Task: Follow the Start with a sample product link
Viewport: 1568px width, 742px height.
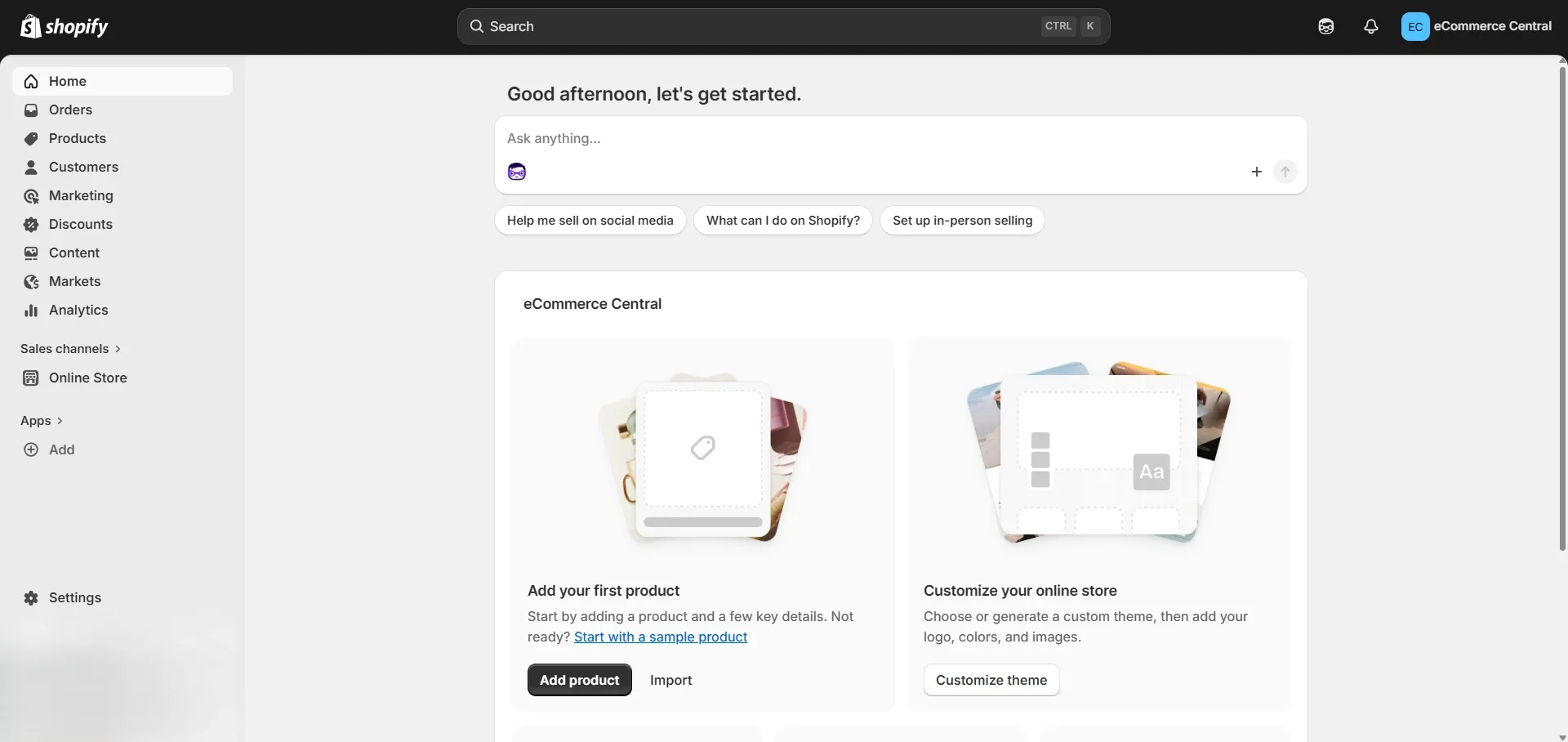Action: (661, 637)
